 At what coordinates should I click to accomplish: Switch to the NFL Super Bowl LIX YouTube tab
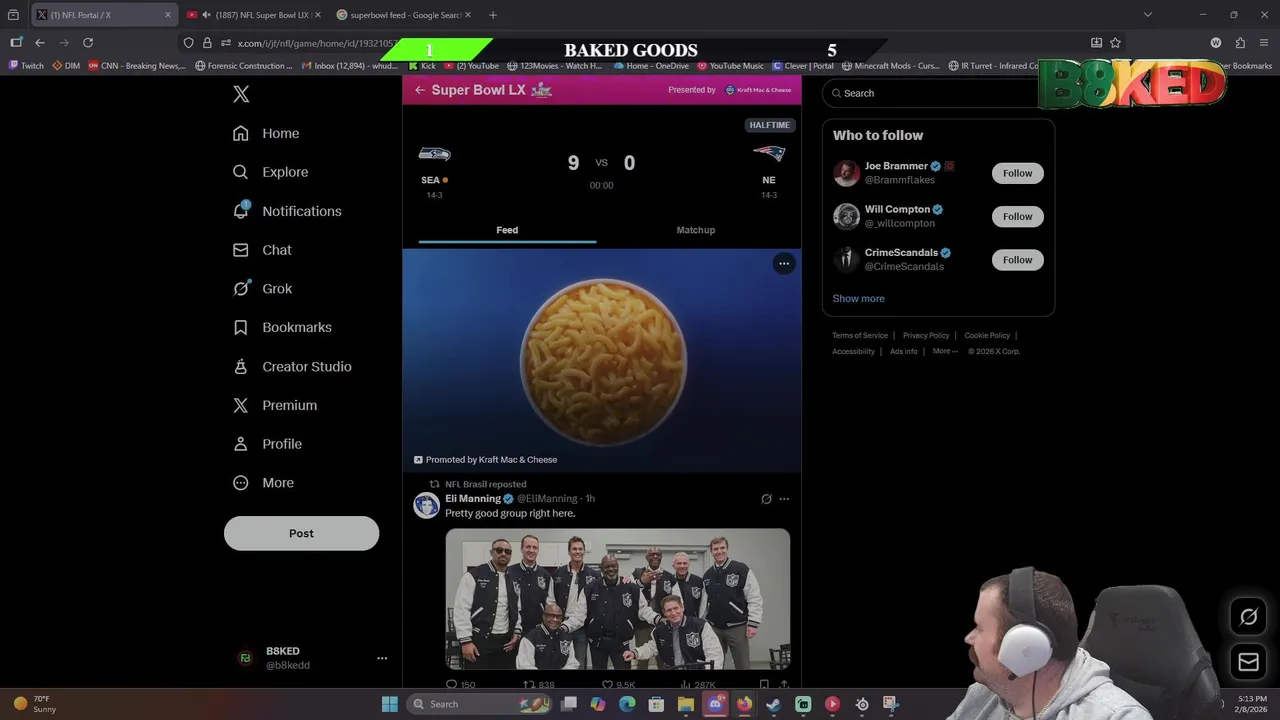click(x=253, y=15)
